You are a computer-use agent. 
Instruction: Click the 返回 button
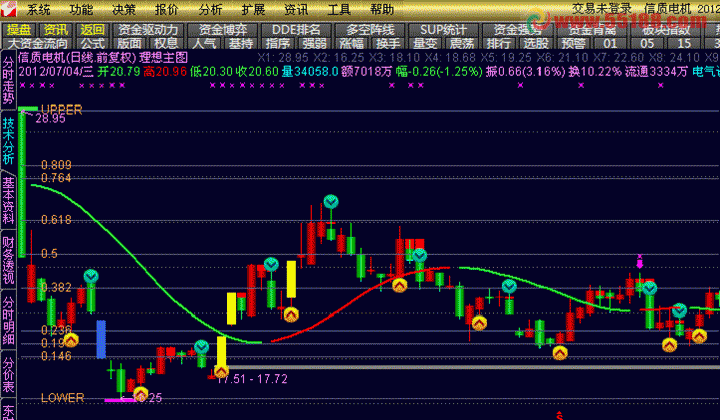[93, 30]
